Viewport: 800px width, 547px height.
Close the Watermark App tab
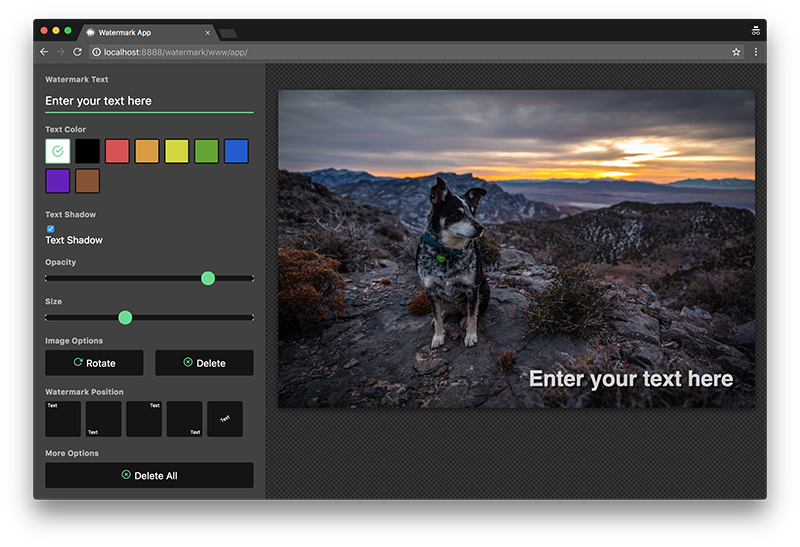tap(207, 33)
